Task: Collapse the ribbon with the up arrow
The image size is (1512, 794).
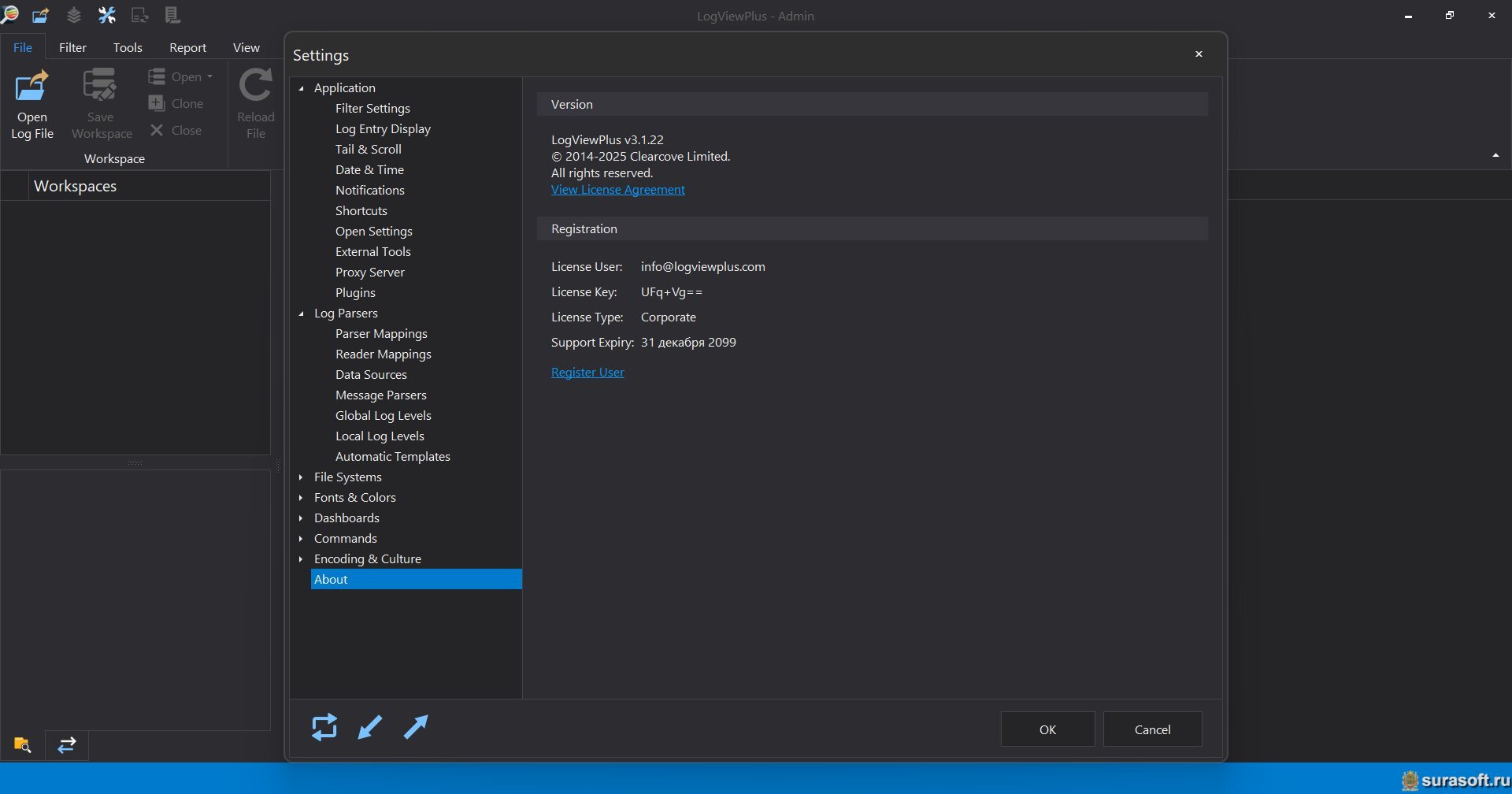Action: click(1495, 156)
